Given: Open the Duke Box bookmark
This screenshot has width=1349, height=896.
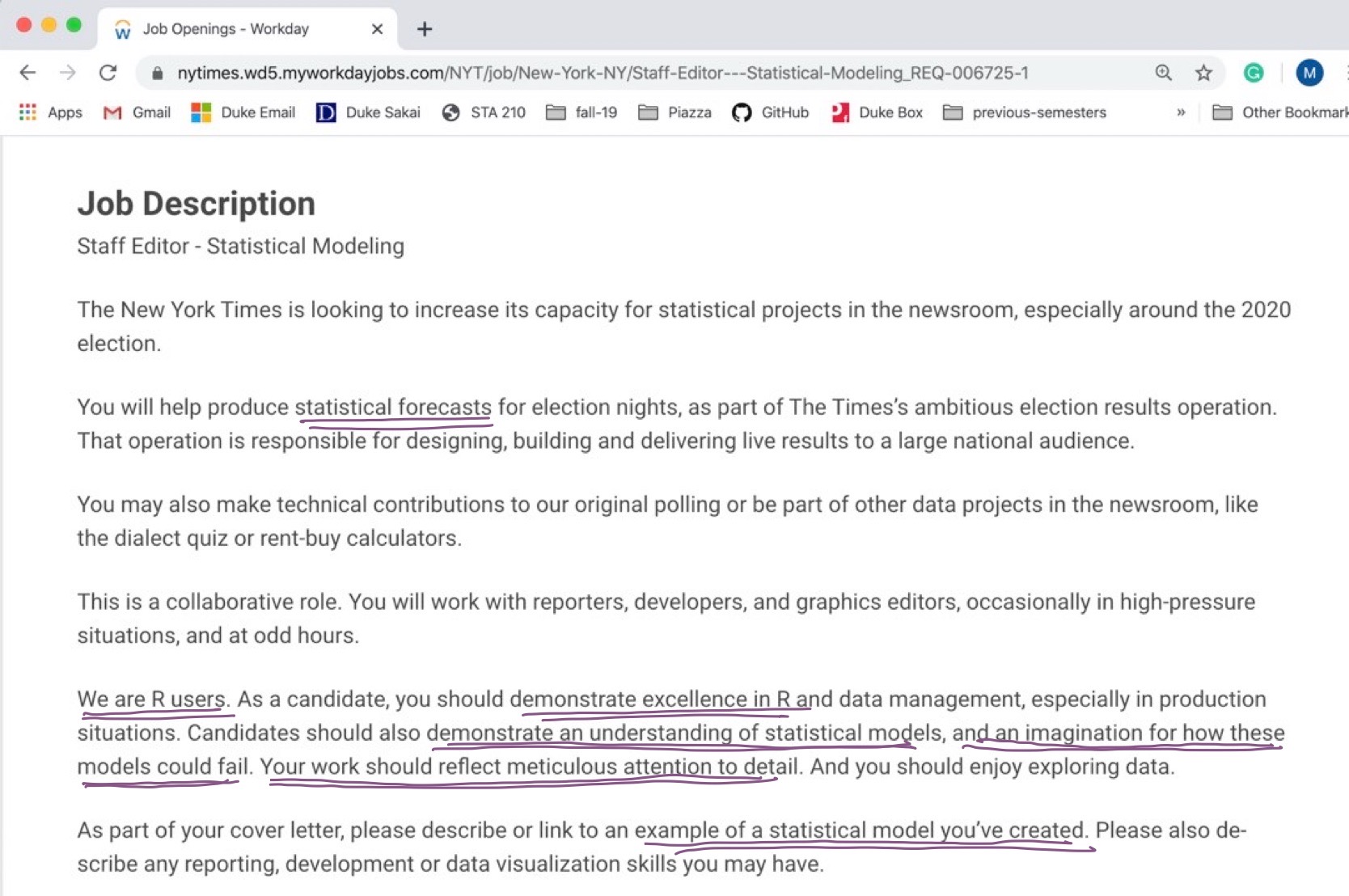Looking at the screenshot, I should pyautogui.click(x=877, y=112).
